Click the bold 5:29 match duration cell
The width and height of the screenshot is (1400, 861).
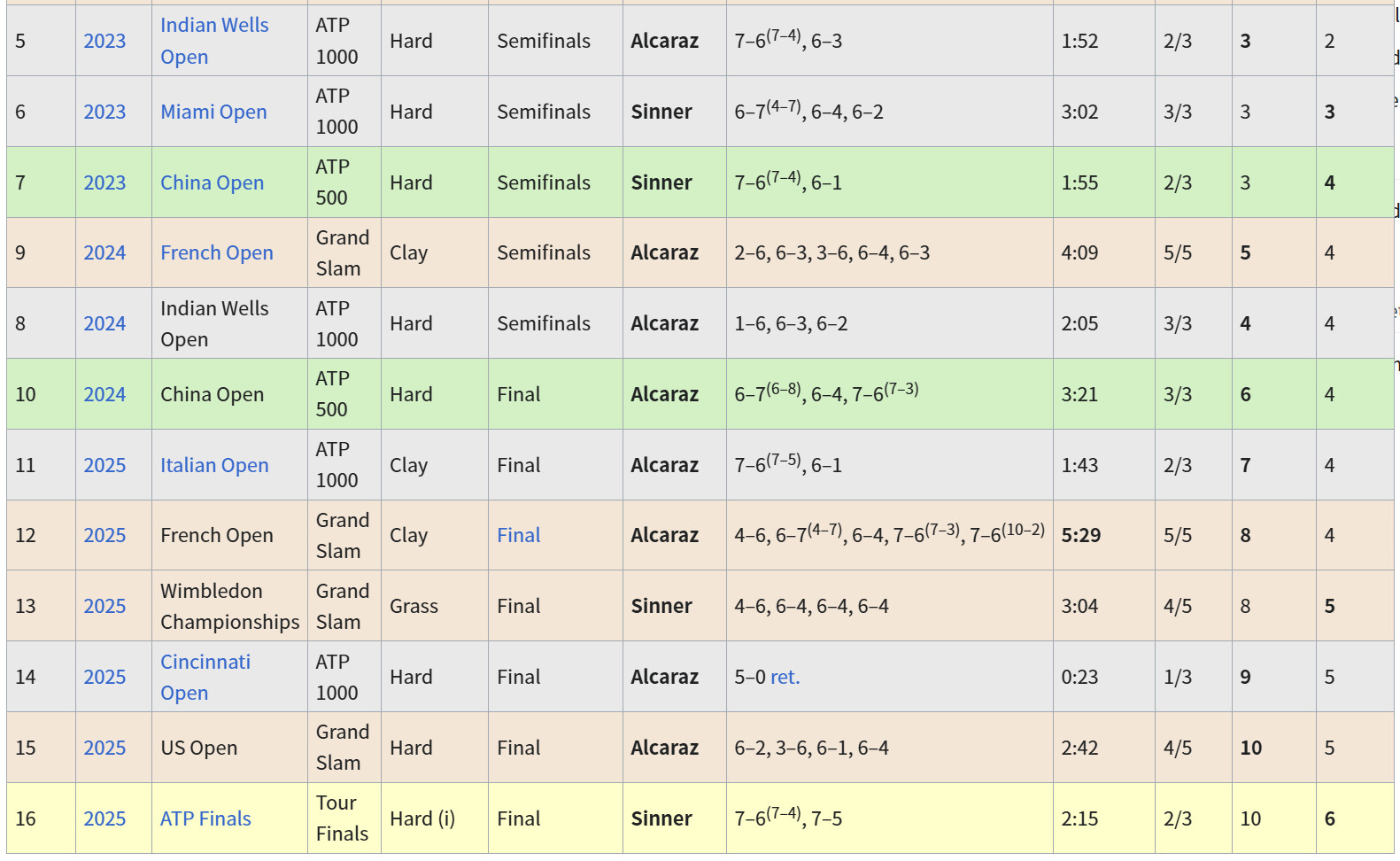pos(1080,535)
